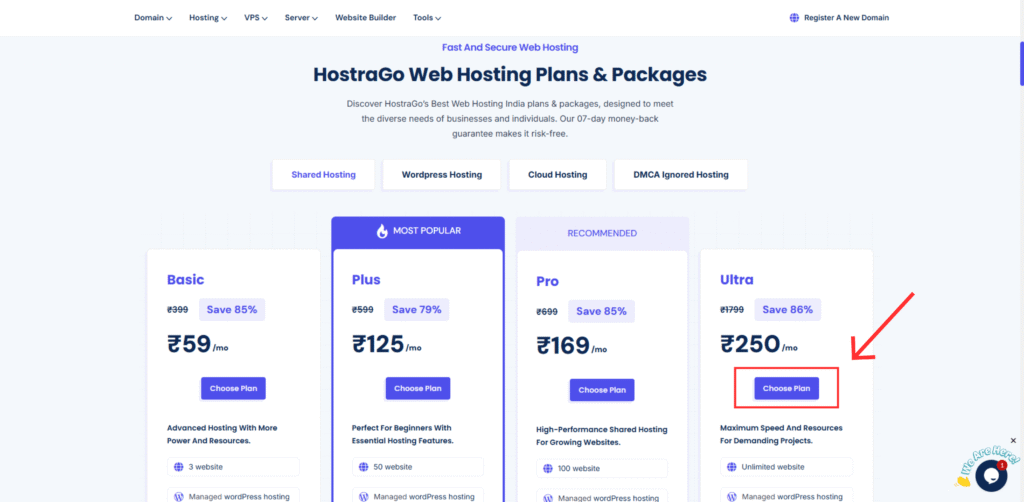Image resolution: width=1024 pixels, height=502 pixels.
Task: Click the ₹169 /mo price
Action: 571,346
